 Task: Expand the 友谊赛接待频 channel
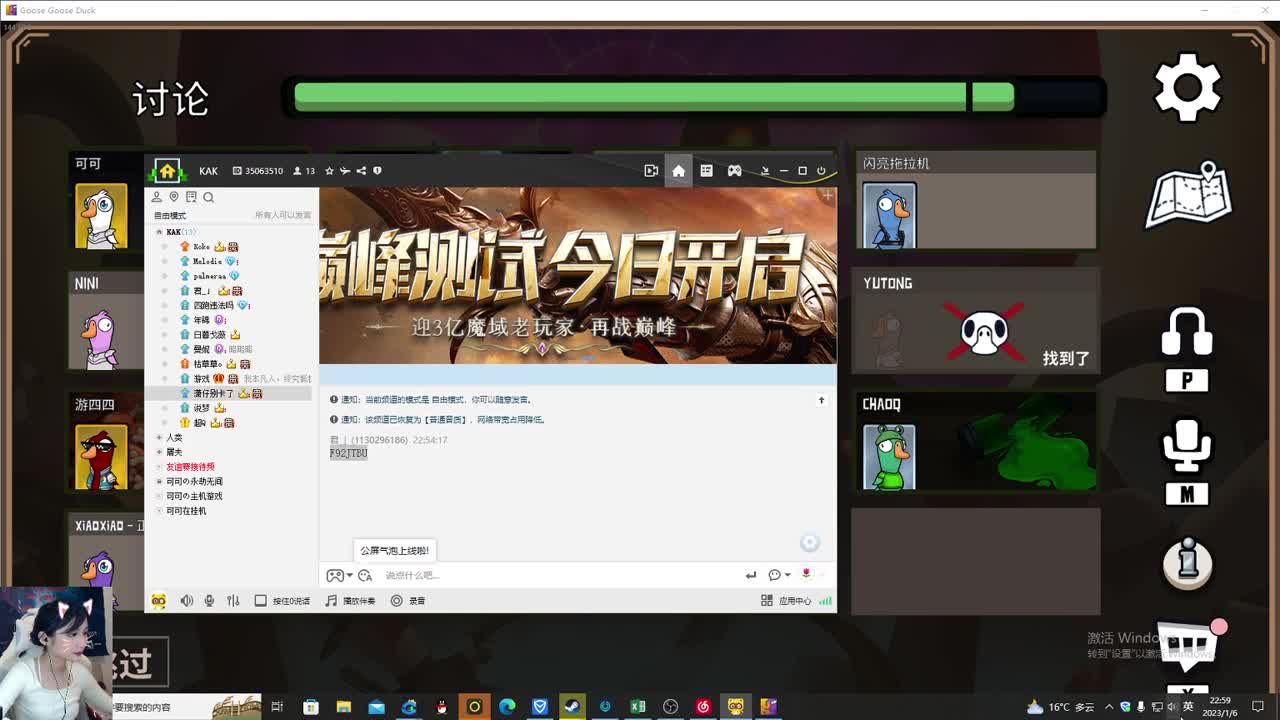coord(159,467)
